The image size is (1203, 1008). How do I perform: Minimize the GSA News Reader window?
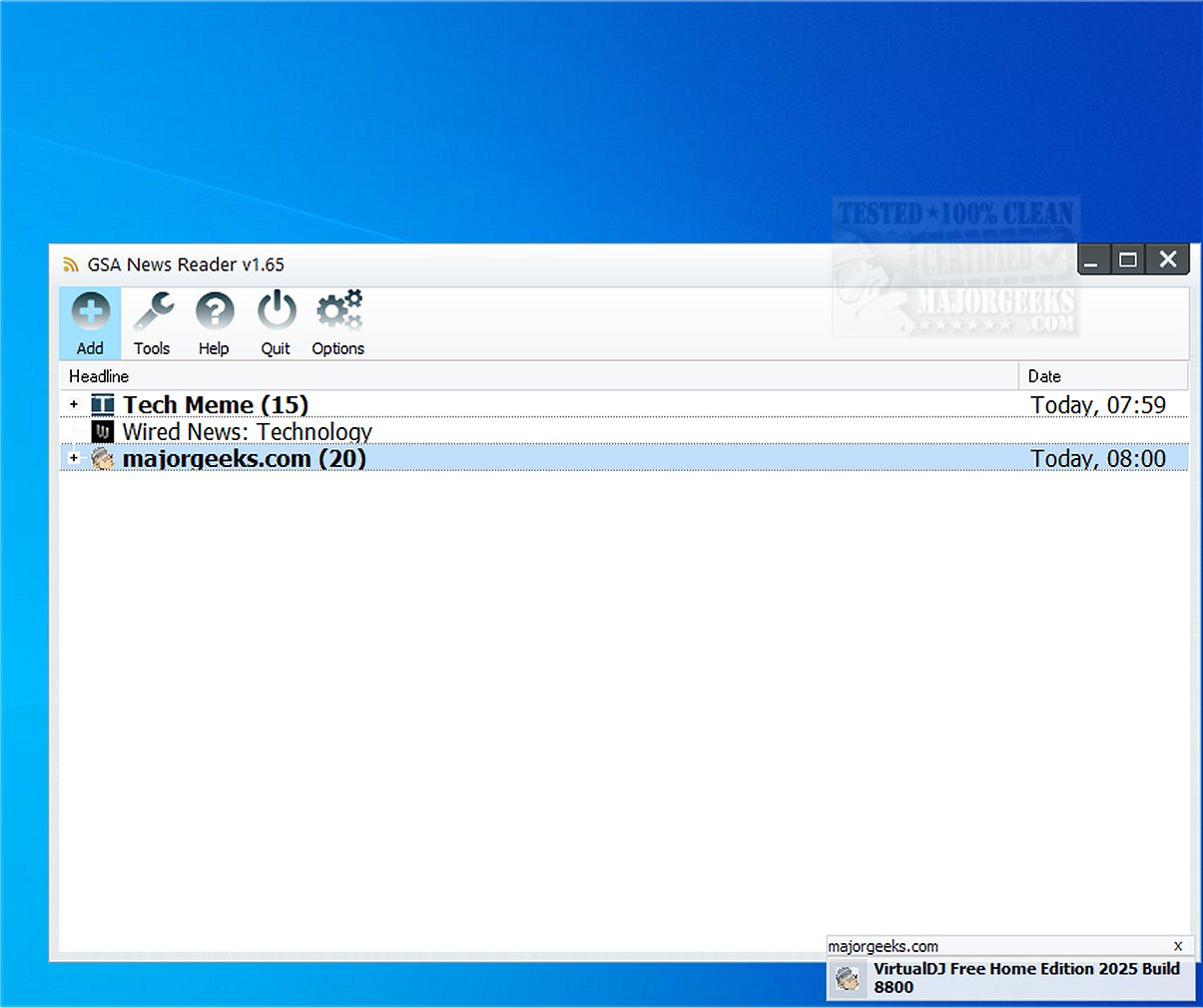click(x=1091, y=259)
